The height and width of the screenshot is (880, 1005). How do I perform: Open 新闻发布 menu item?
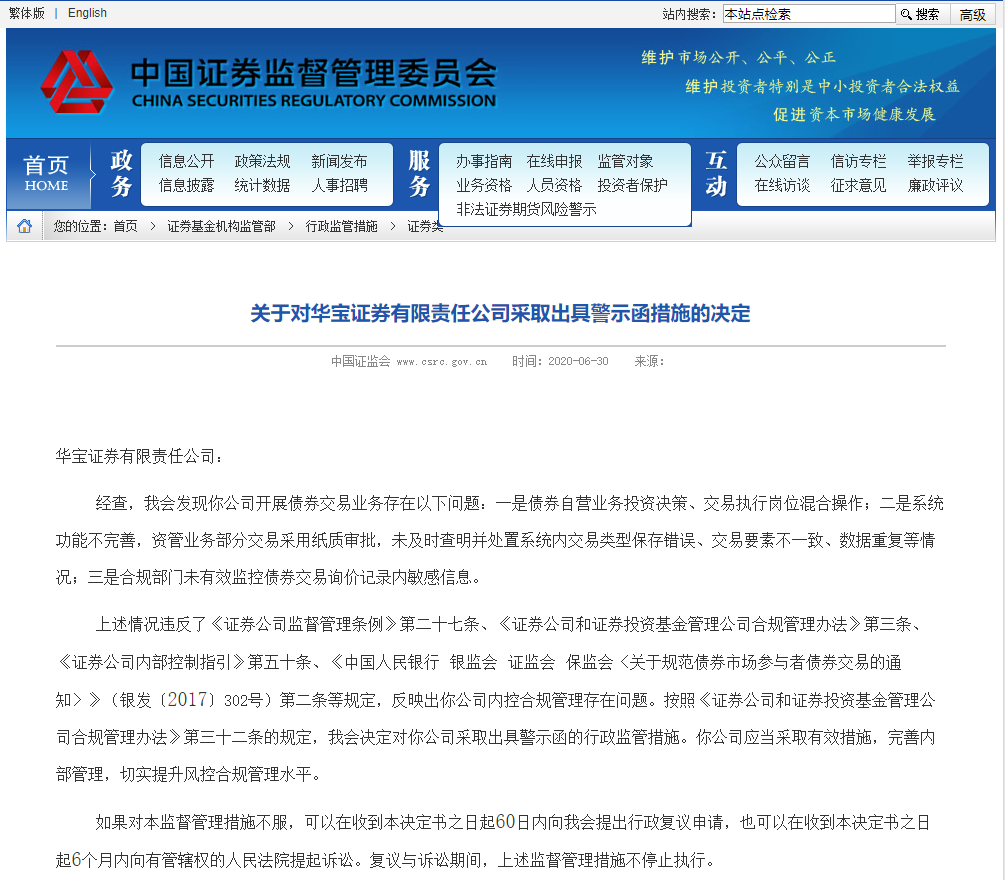[x=339, y=161]
